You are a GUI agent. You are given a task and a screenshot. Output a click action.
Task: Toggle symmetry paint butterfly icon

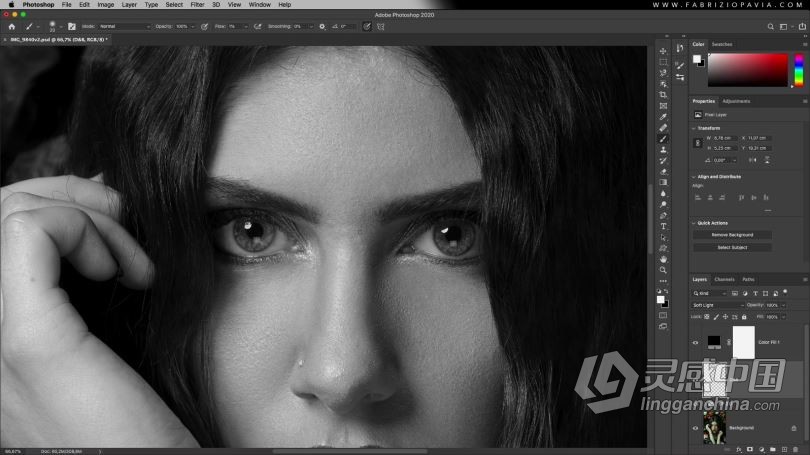click(x=381, y=26)
